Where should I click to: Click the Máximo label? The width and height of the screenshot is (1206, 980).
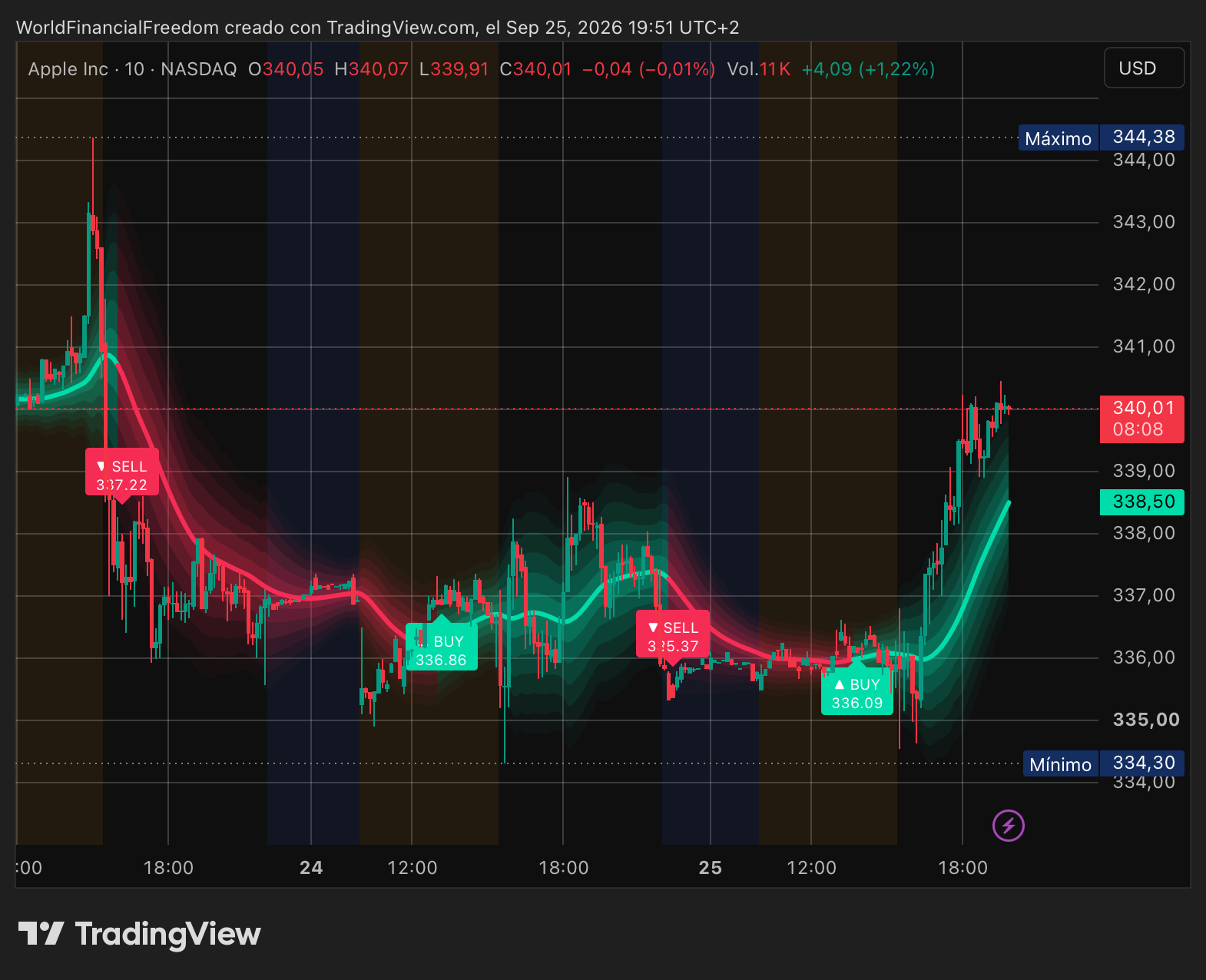pyautogui.click(x=1059, y=138)
